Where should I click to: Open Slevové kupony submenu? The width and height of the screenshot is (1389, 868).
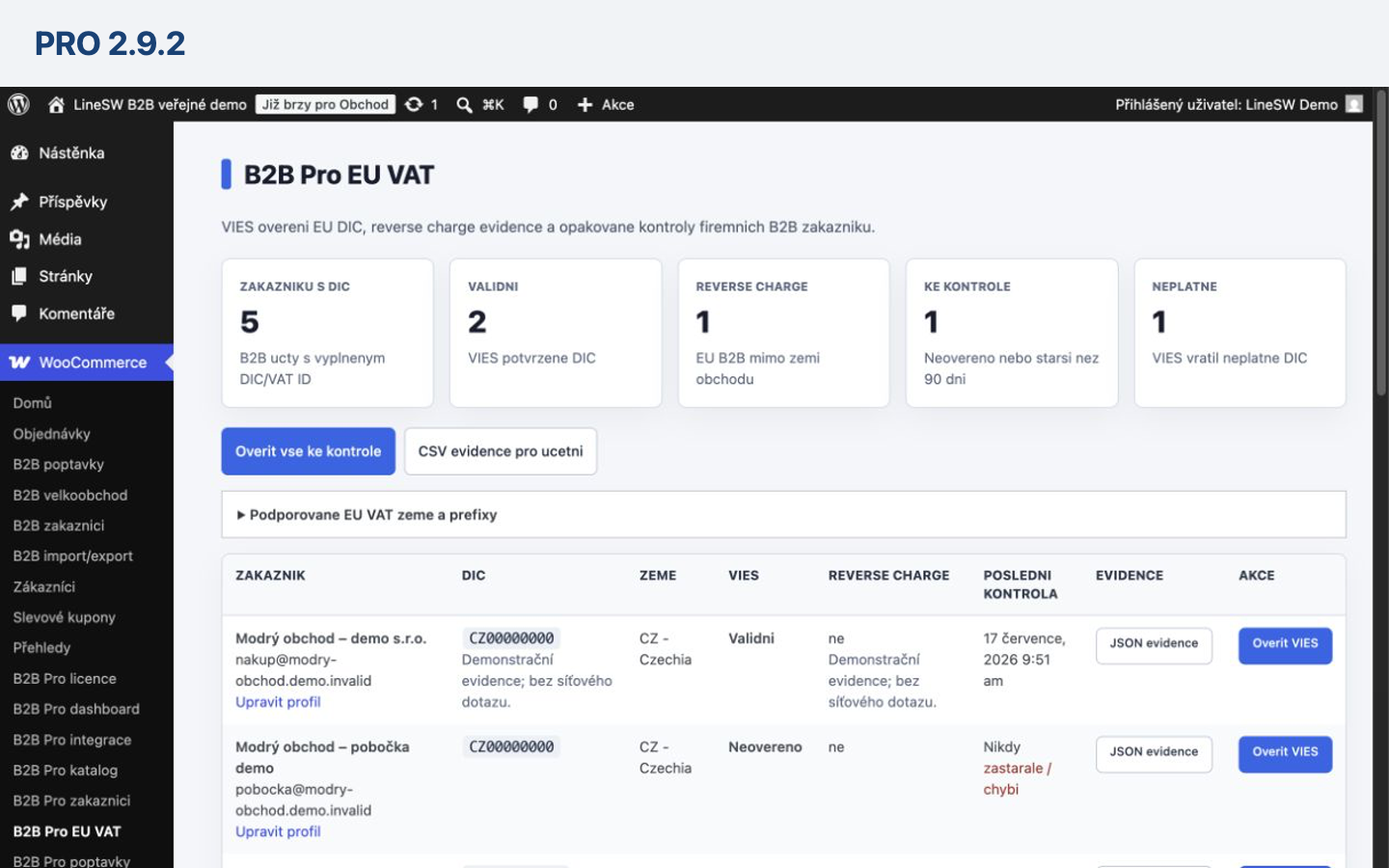tap(65, 617)
